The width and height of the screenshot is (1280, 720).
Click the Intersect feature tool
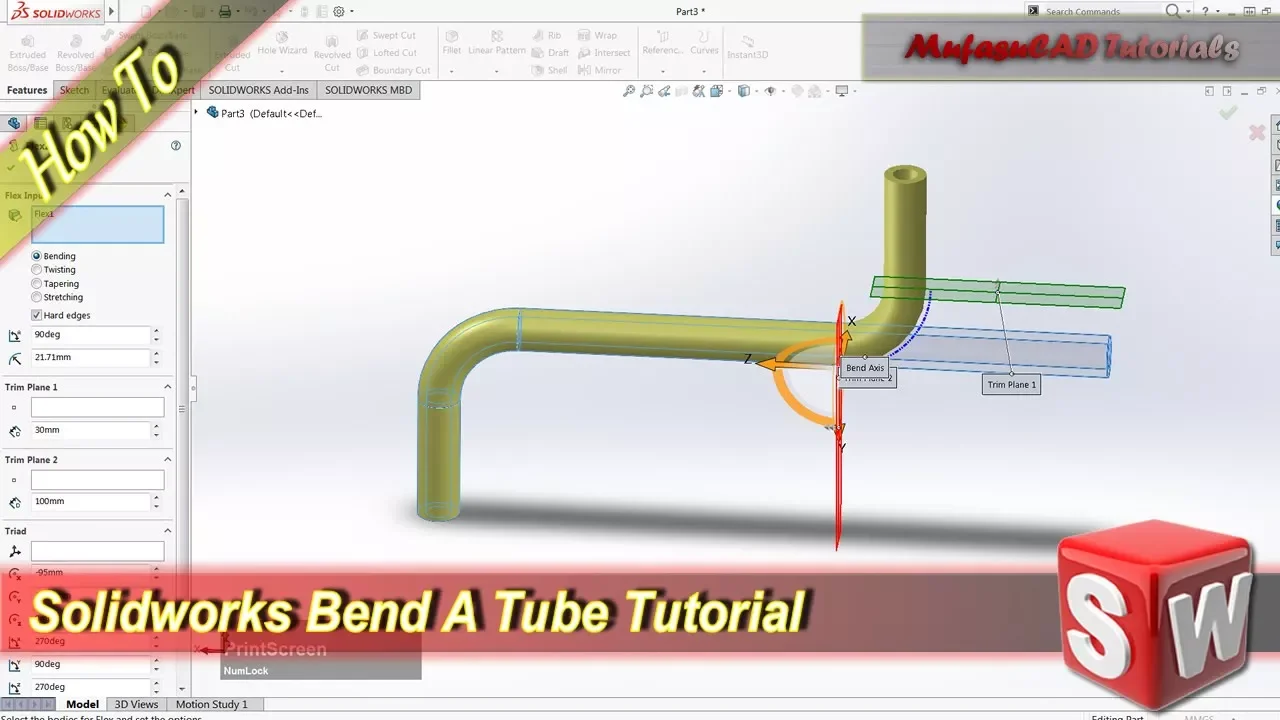(x=604, y=53)
